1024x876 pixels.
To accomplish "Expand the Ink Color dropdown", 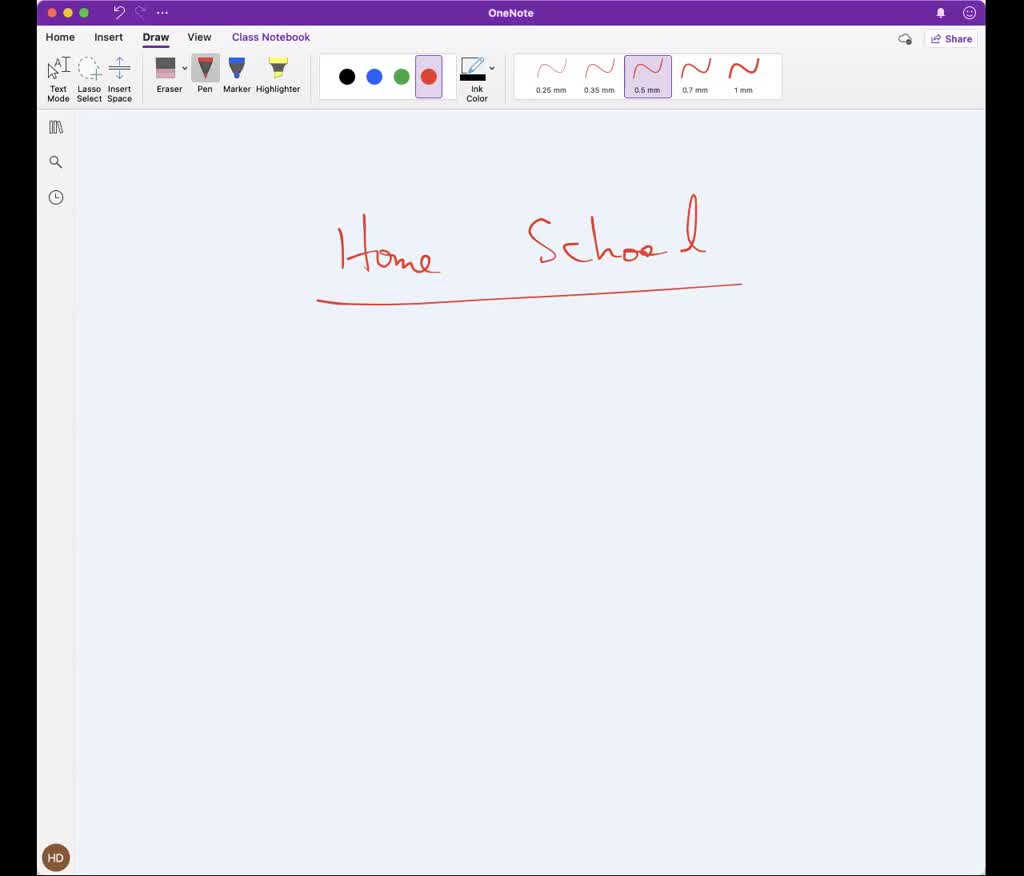I will tap(490, 68).
